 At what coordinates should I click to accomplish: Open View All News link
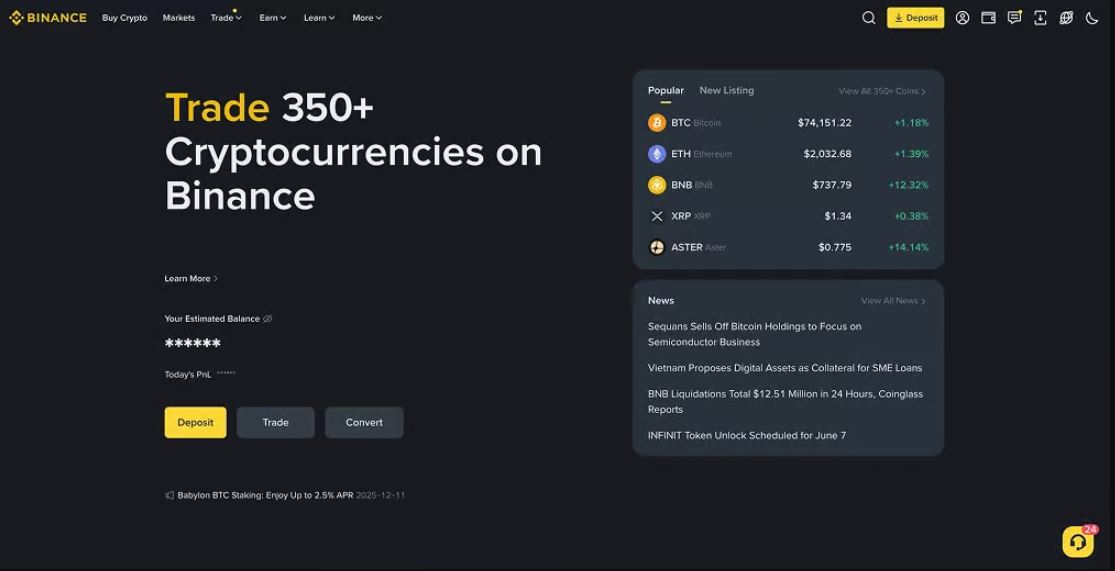click(x=894, y=301)
